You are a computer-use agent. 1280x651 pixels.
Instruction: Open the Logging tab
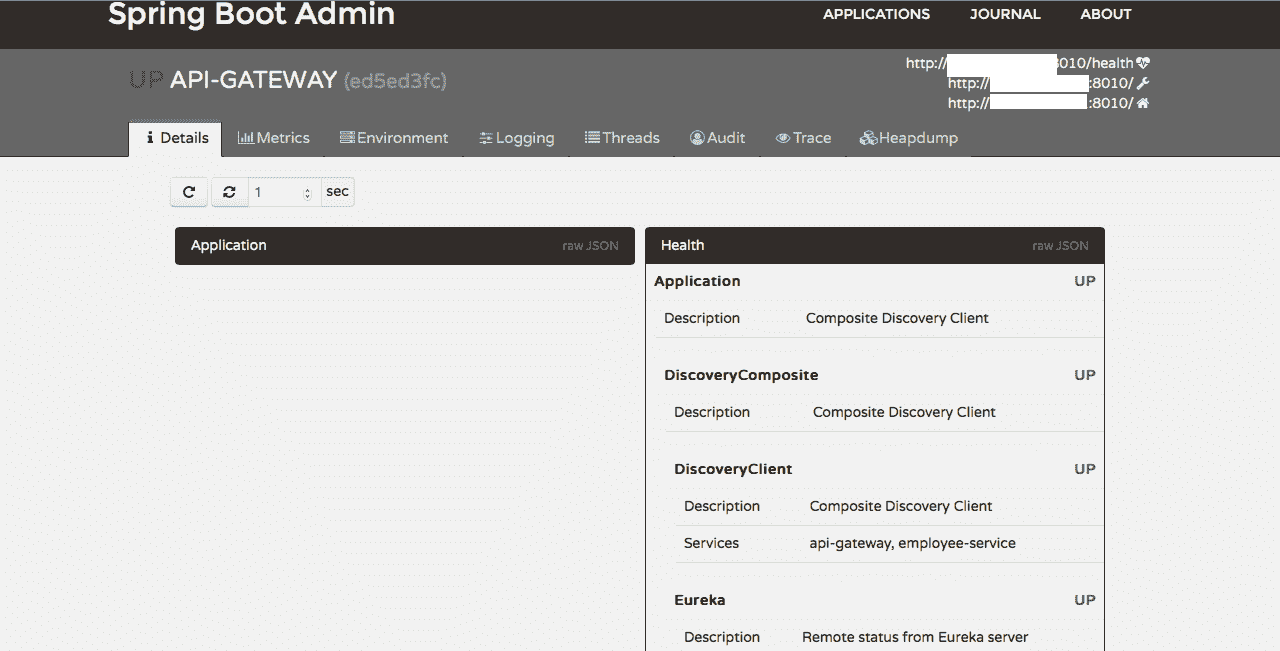pyautogui.click(x=516, y=138)
